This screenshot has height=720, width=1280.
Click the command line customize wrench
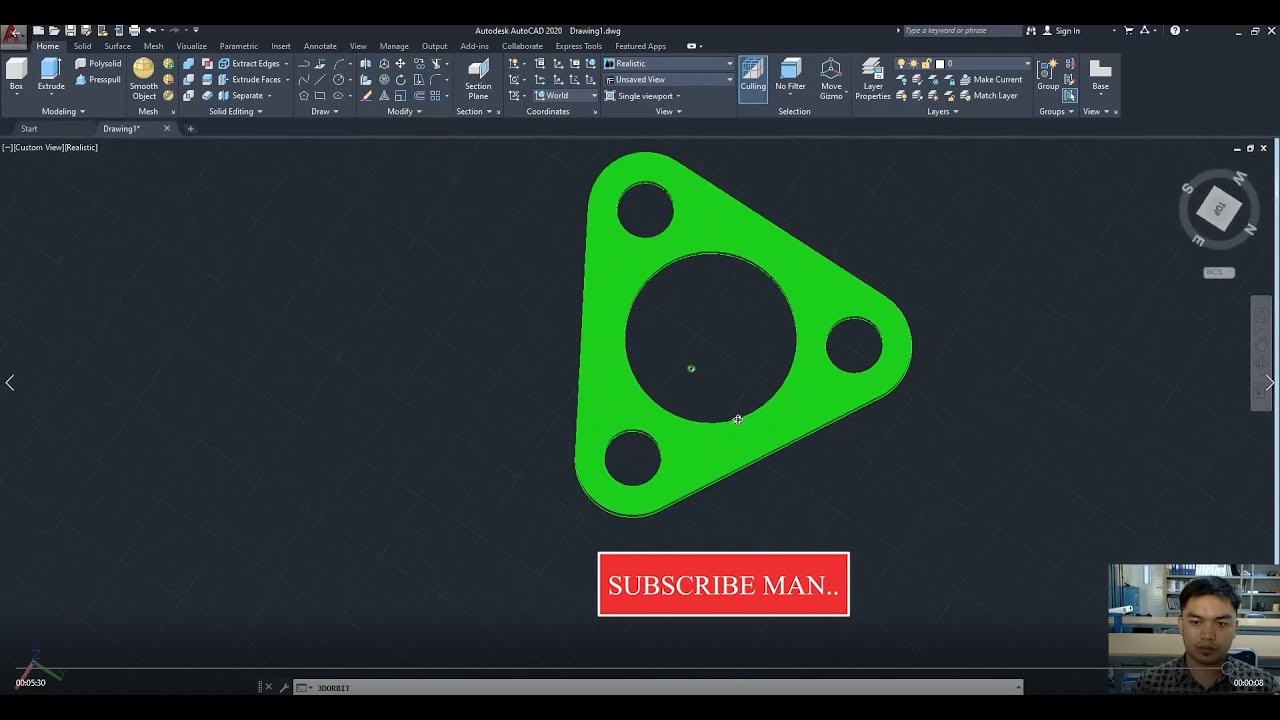point(284,687)
